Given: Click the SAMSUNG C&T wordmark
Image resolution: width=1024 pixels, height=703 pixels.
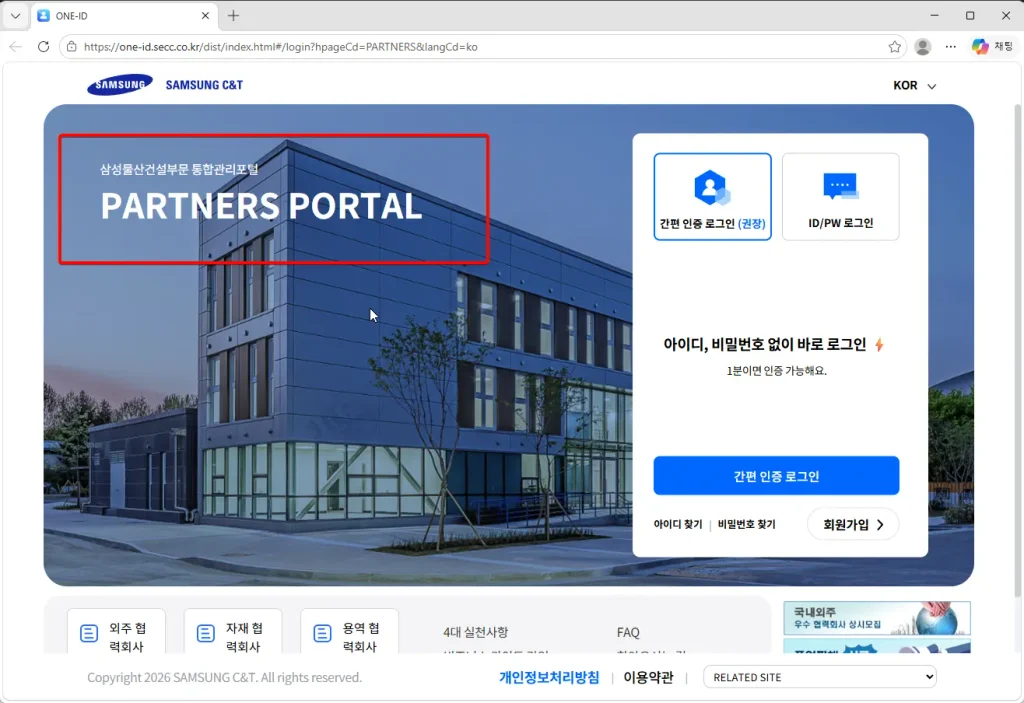Looking at the screenshot, I should click(204, 85).
